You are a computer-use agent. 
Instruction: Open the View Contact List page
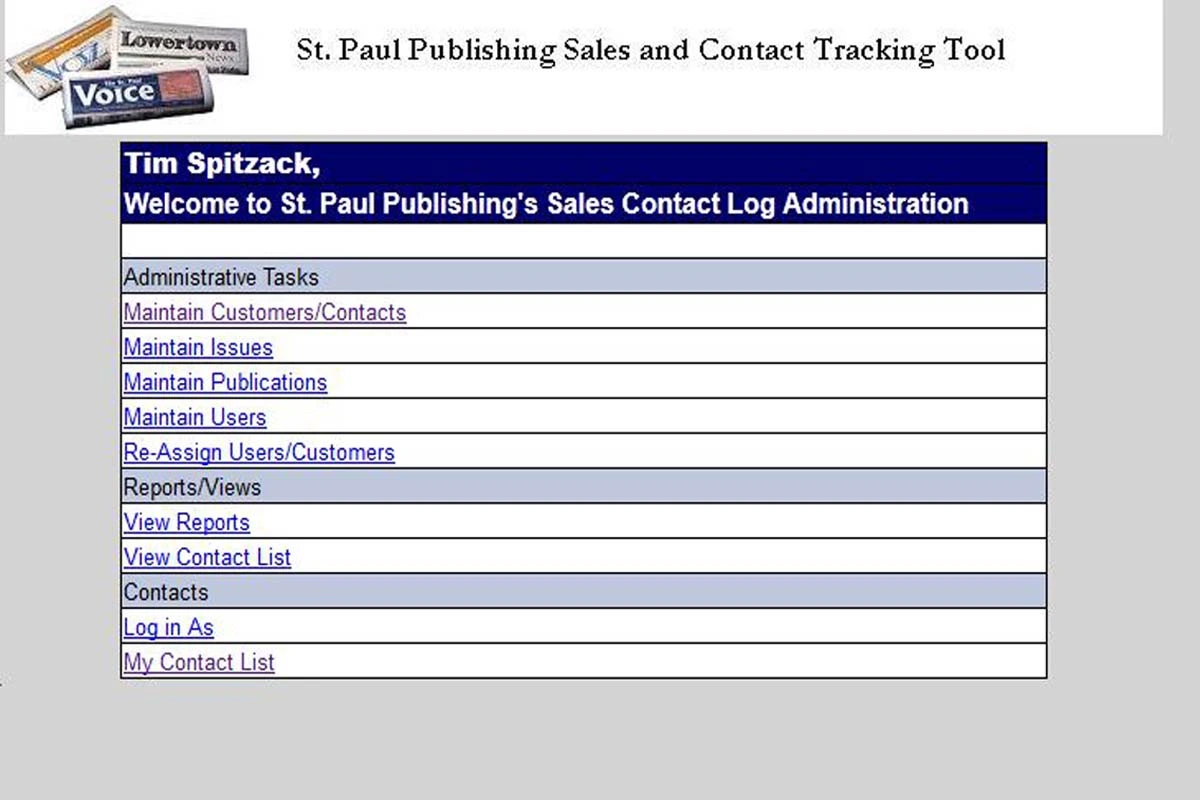206,557
